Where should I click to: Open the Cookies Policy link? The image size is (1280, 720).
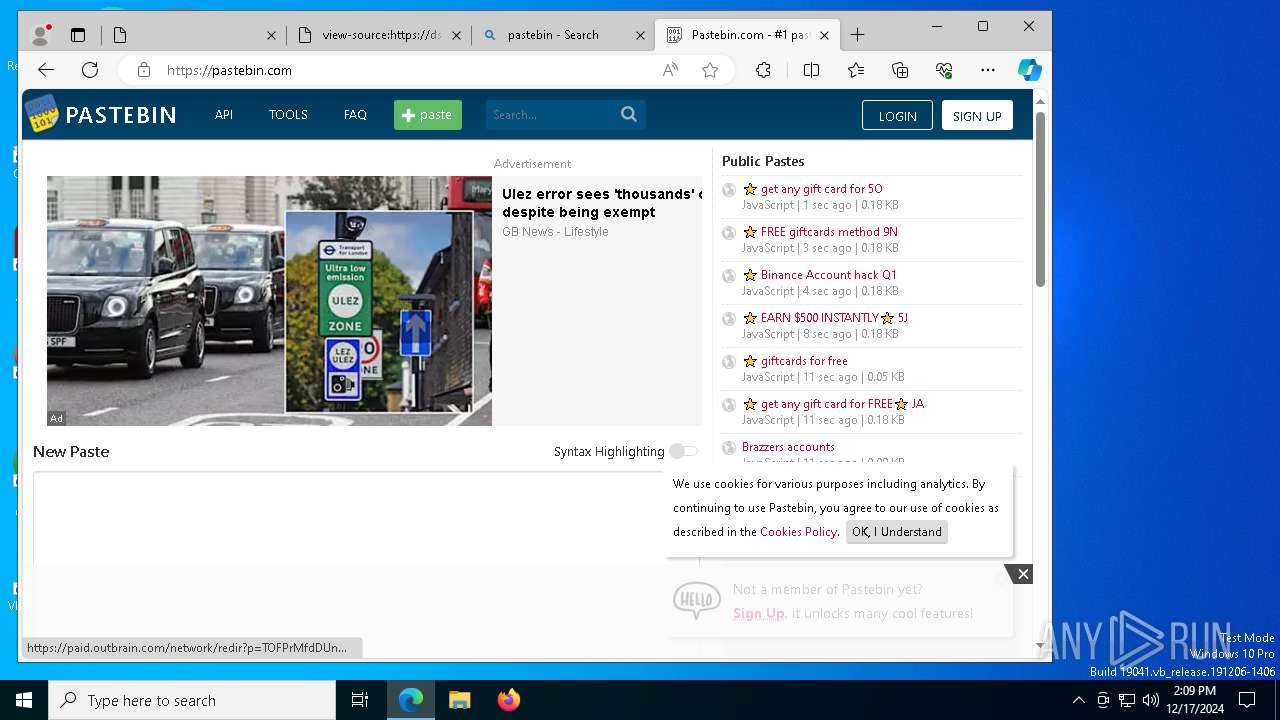pos(798,532)
